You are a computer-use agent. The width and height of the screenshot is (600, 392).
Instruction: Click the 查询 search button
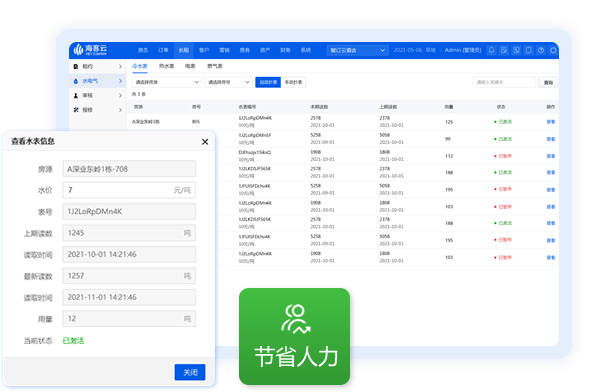pyautogui.click(x=548, y=82)
